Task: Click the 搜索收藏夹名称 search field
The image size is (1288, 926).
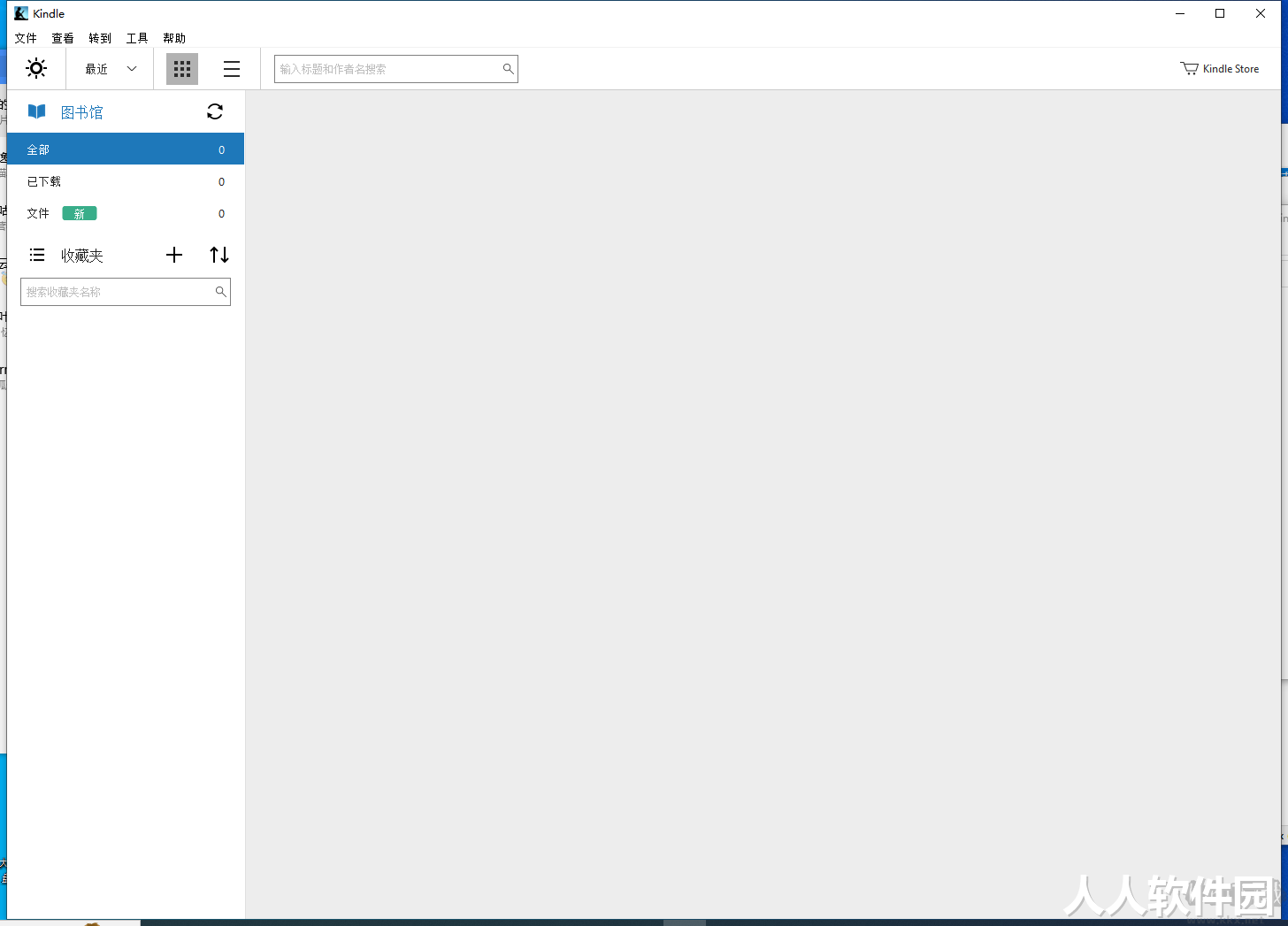Action: (x=126, y=292)
